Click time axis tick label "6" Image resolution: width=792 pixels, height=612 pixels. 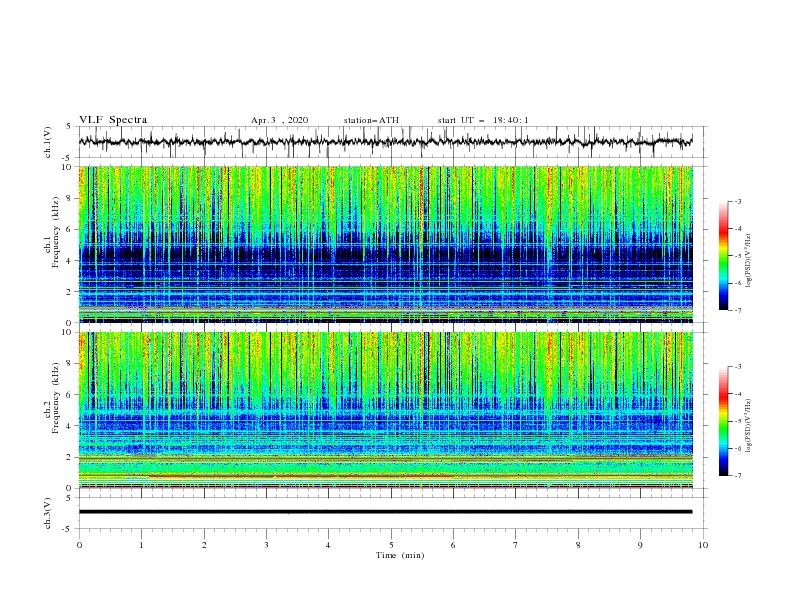pos(453,545)
